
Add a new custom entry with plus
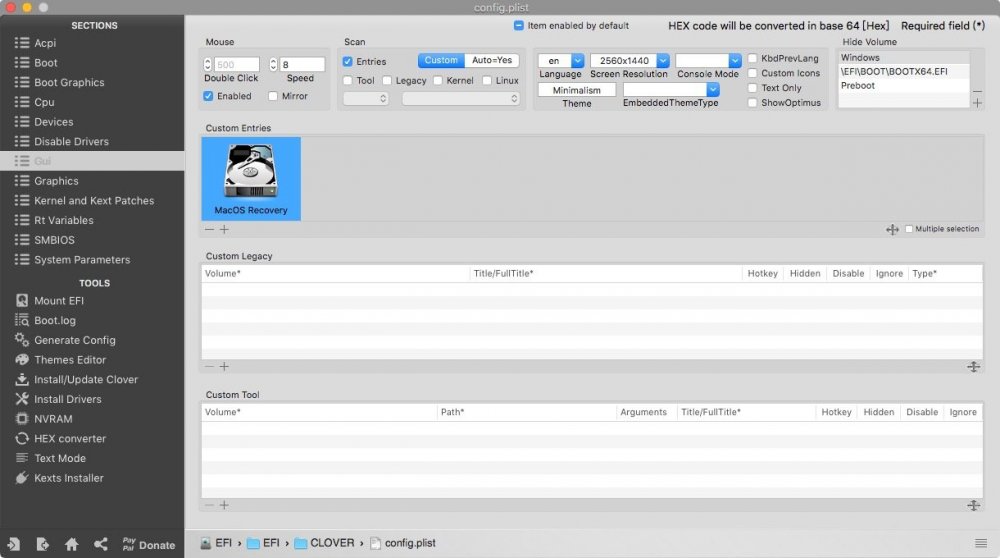click(x=224, y=229)
